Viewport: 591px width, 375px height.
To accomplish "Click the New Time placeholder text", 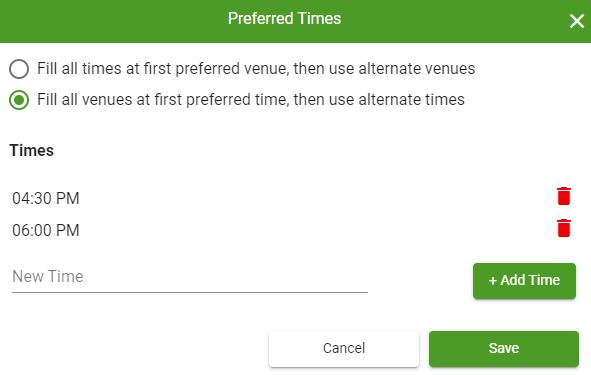I will coord(47,277).
